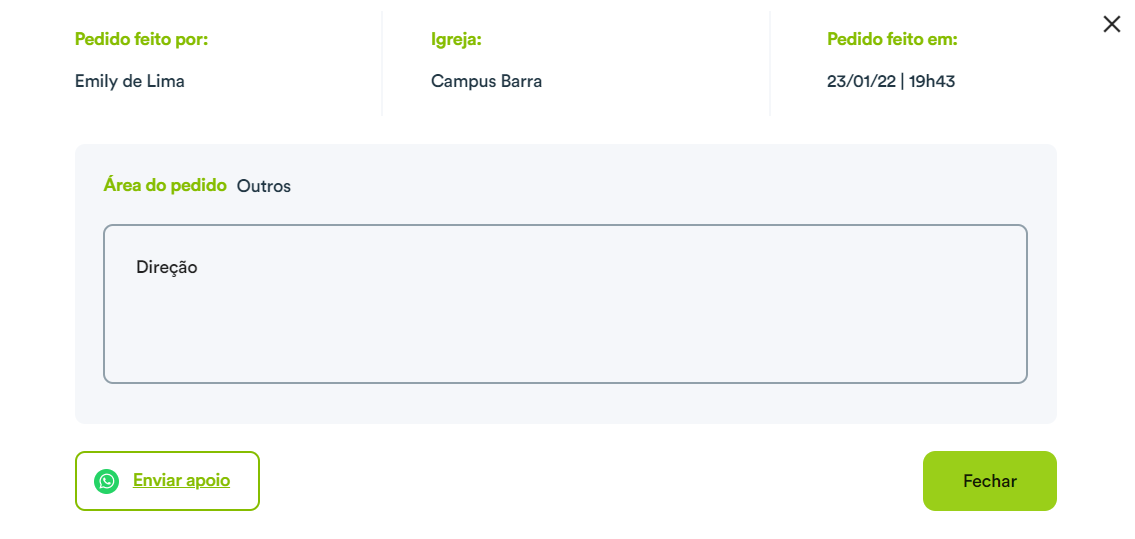Viewport: 1135px width, 539px height.
Task: Click blank padding right of Enviar apoio text
Action: (x=244, y=481)
